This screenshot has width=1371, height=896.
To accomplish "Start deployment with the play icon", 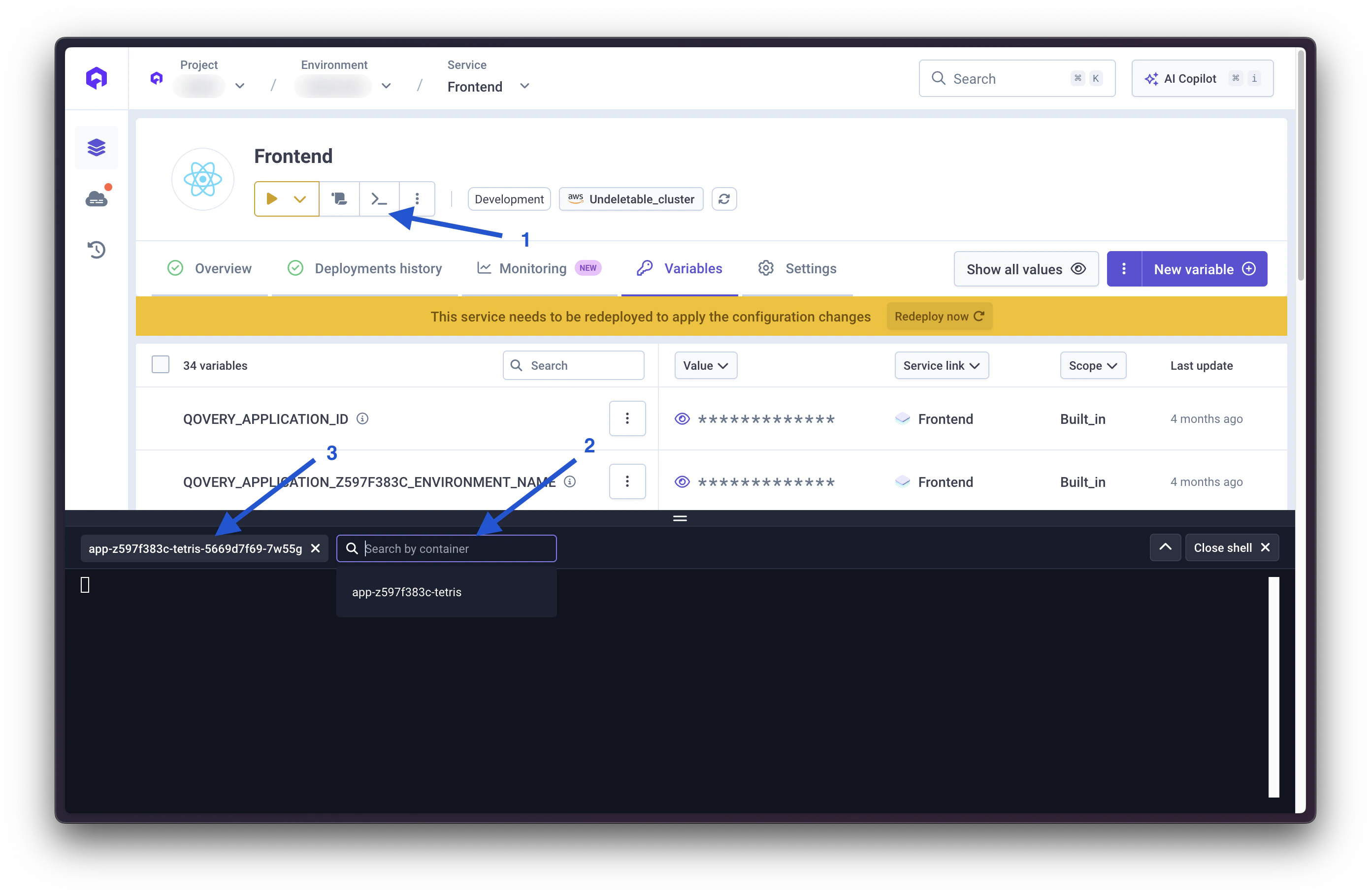I will [272, 199].
